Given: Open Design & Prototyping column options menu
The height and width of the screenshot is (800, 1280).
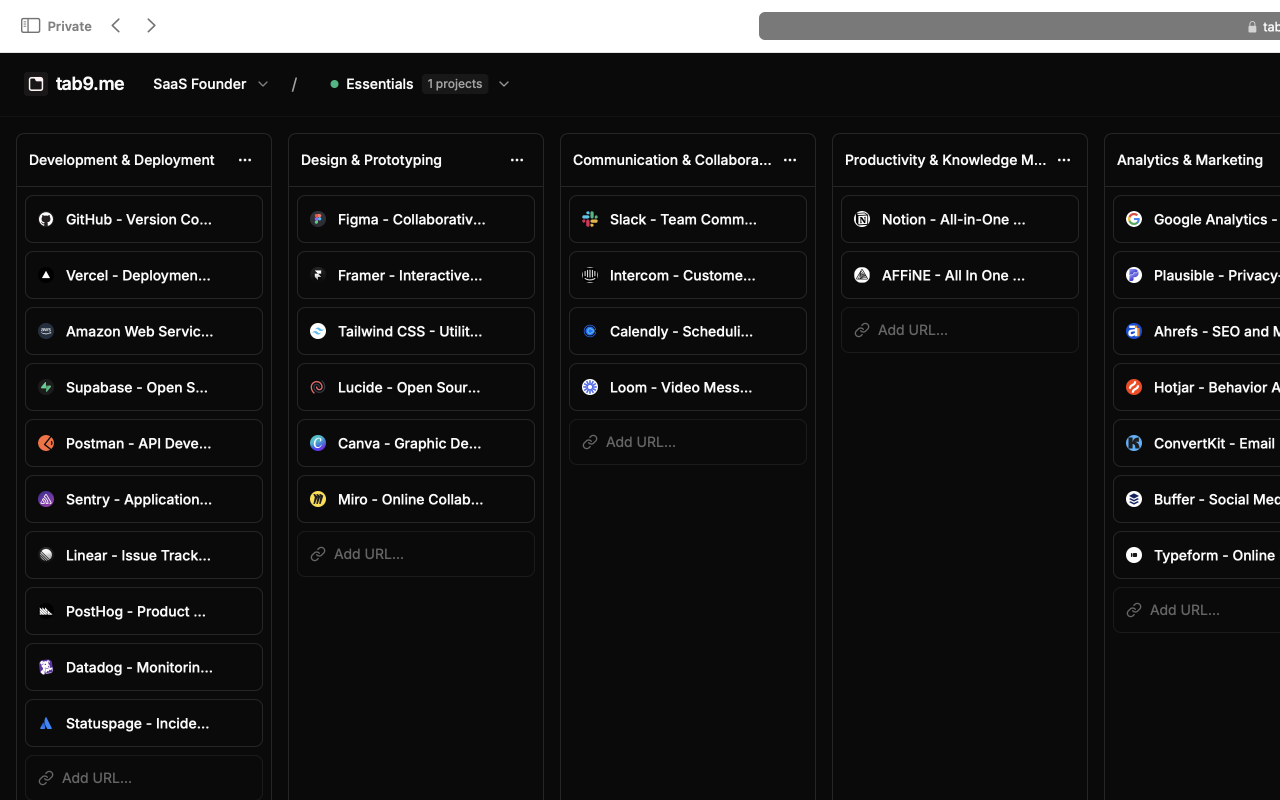Looking at the screenshot, I should pos(517,160).
